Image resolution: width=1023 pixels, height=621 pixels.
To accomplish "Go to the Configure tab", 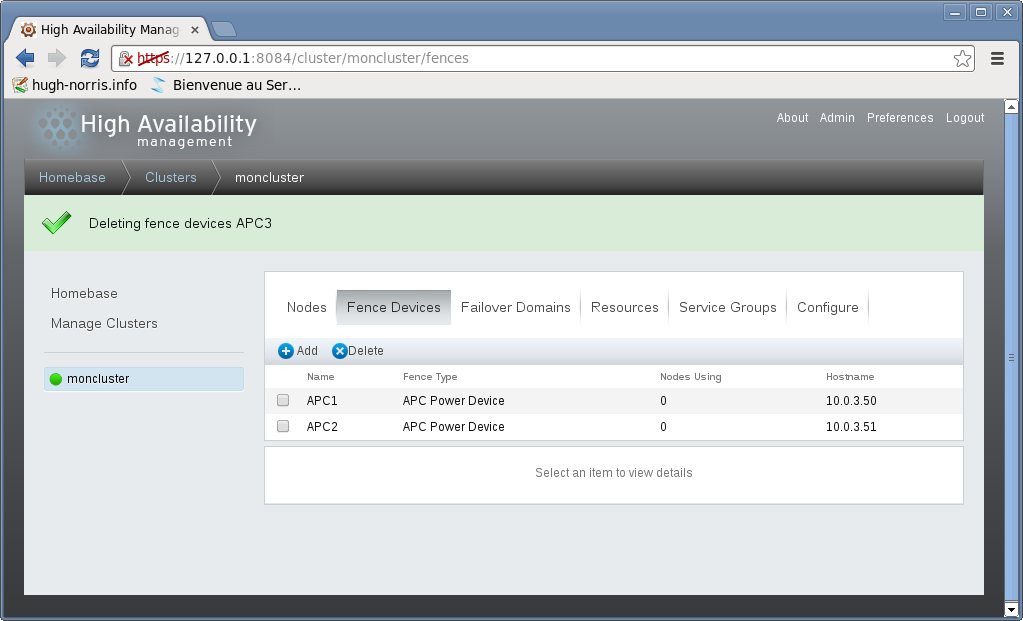I will 828,308.
